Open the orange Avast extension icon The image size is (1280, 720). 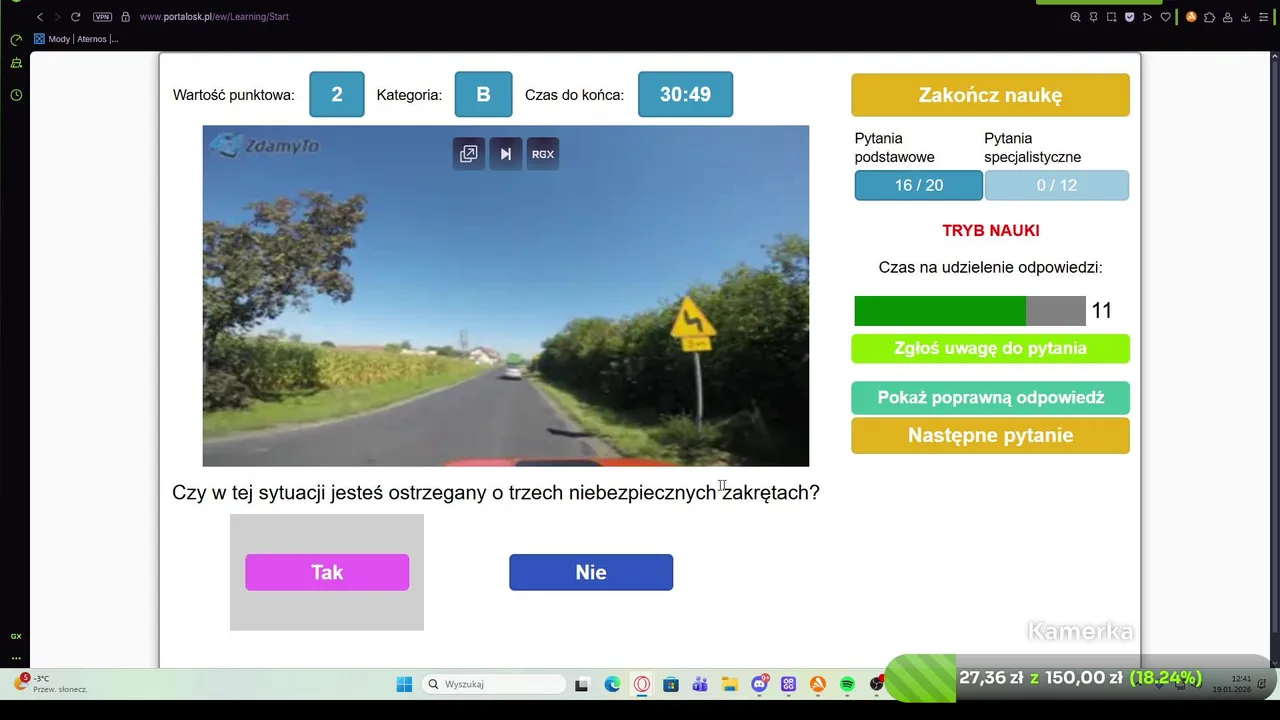[1191, 17]
